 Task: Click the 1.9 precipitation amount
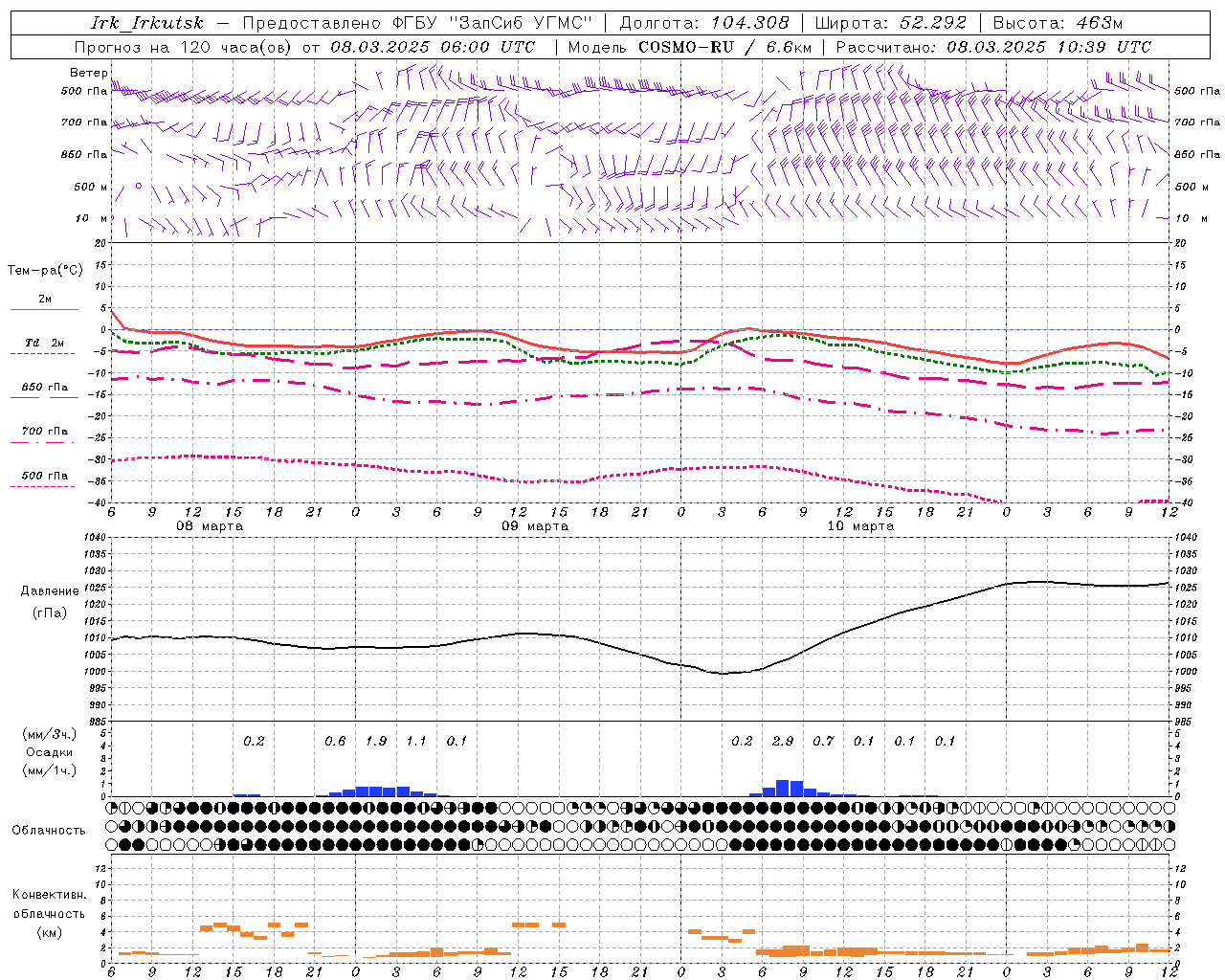click(376, 741)
